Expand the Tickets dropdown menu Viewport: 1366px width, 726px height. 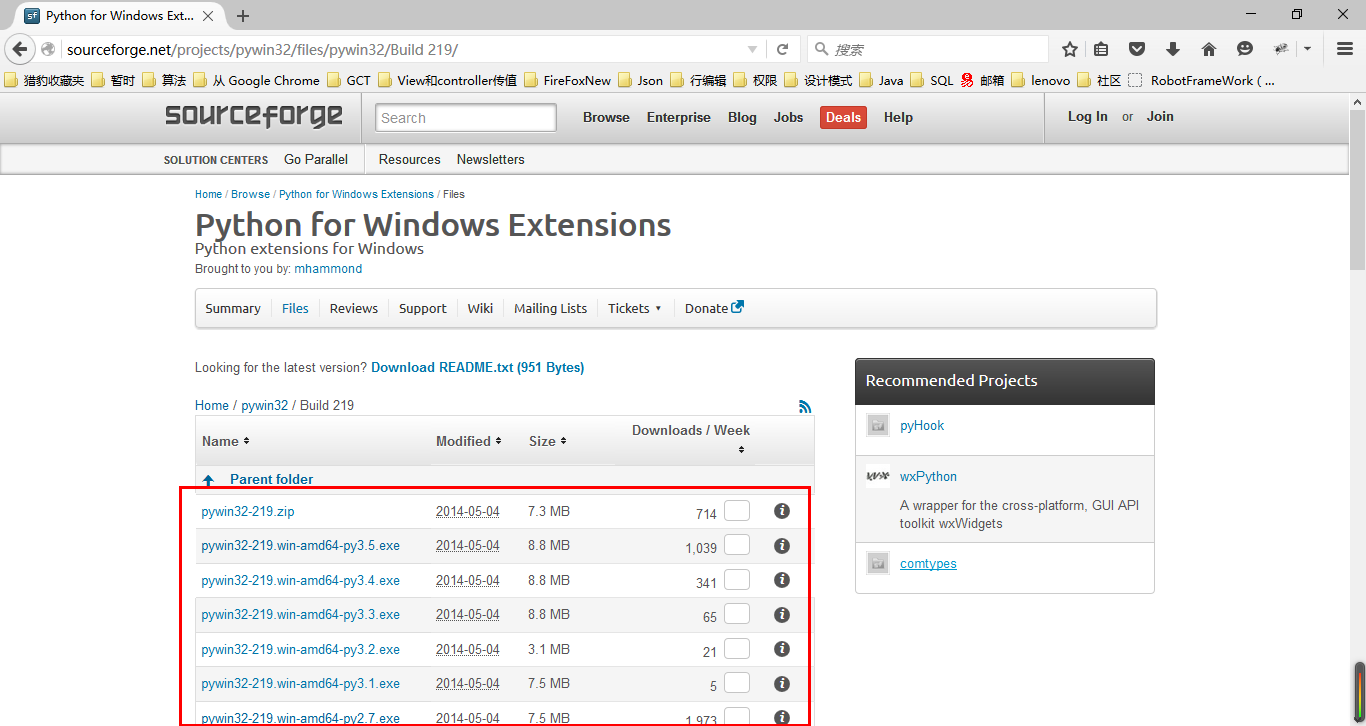click(635, 308)
